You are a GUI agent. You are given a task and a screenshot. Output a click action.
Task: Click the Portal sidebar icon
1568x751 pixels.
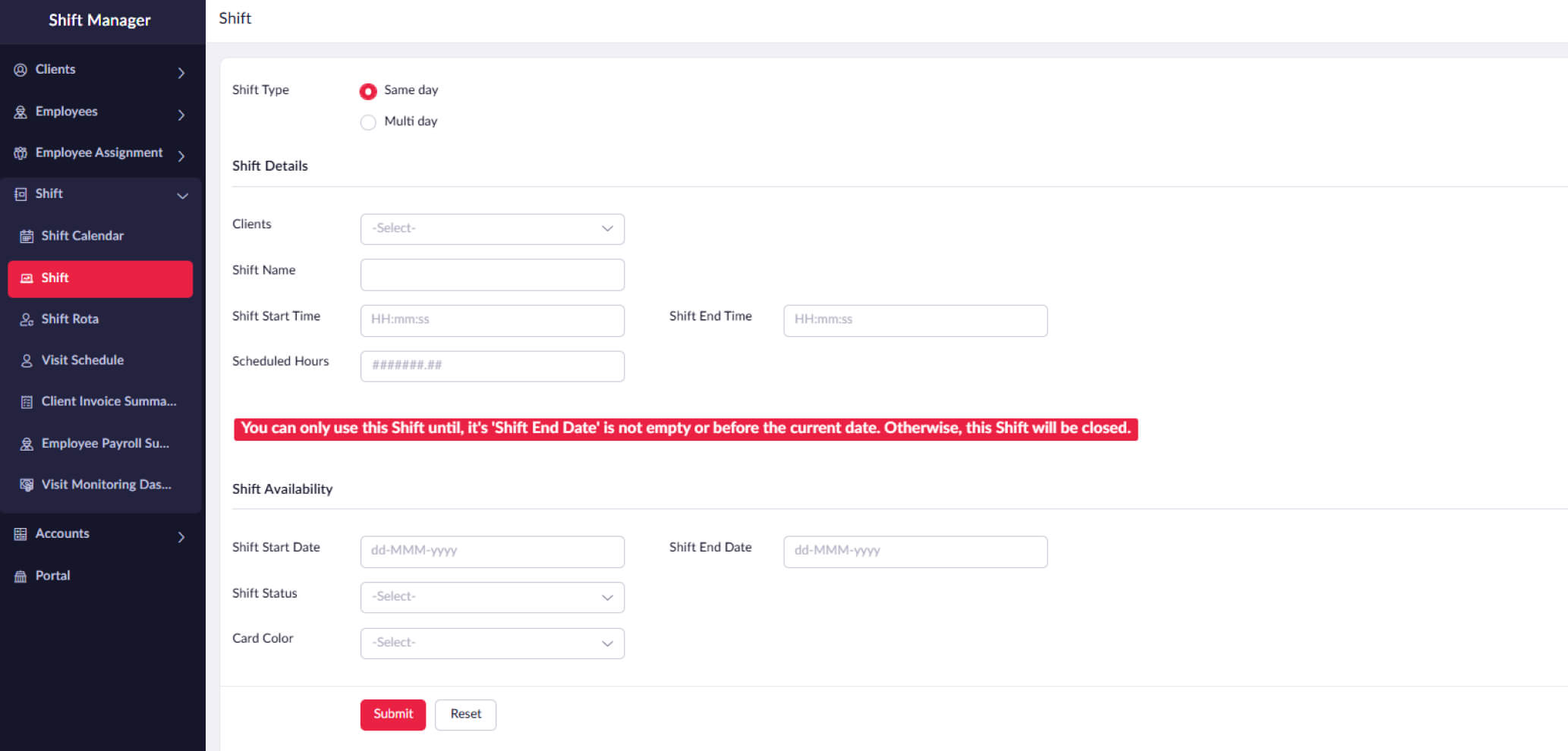20,577
